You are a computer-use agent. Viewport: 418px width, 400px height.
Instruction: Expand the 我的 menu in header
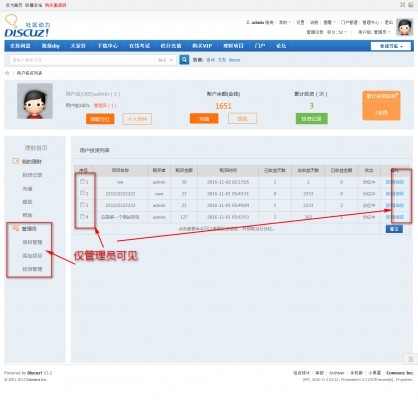tap(284, 22)
